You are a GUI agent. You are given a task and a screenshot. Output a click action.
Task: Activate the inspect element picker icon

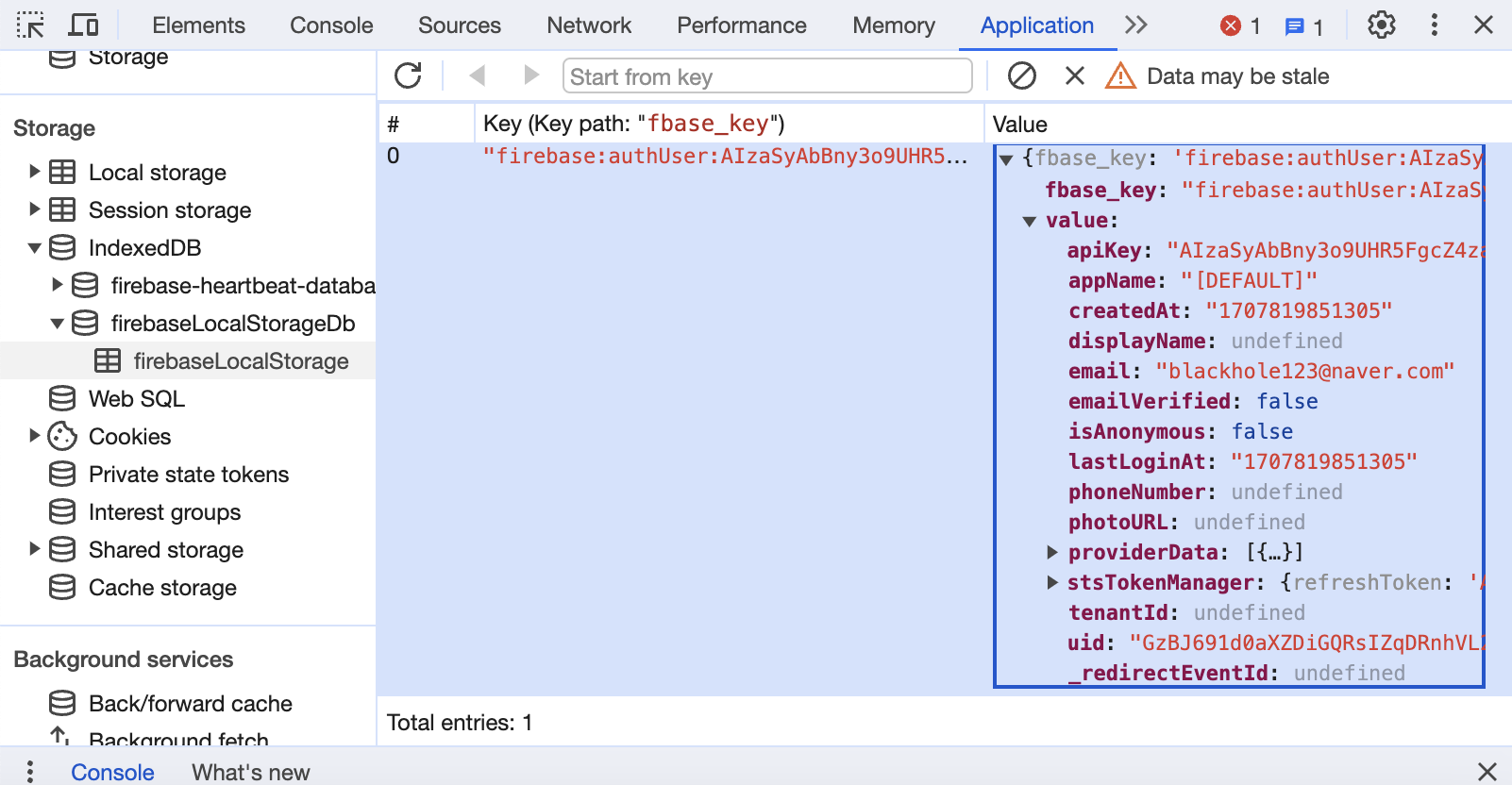tap(30, 25)
